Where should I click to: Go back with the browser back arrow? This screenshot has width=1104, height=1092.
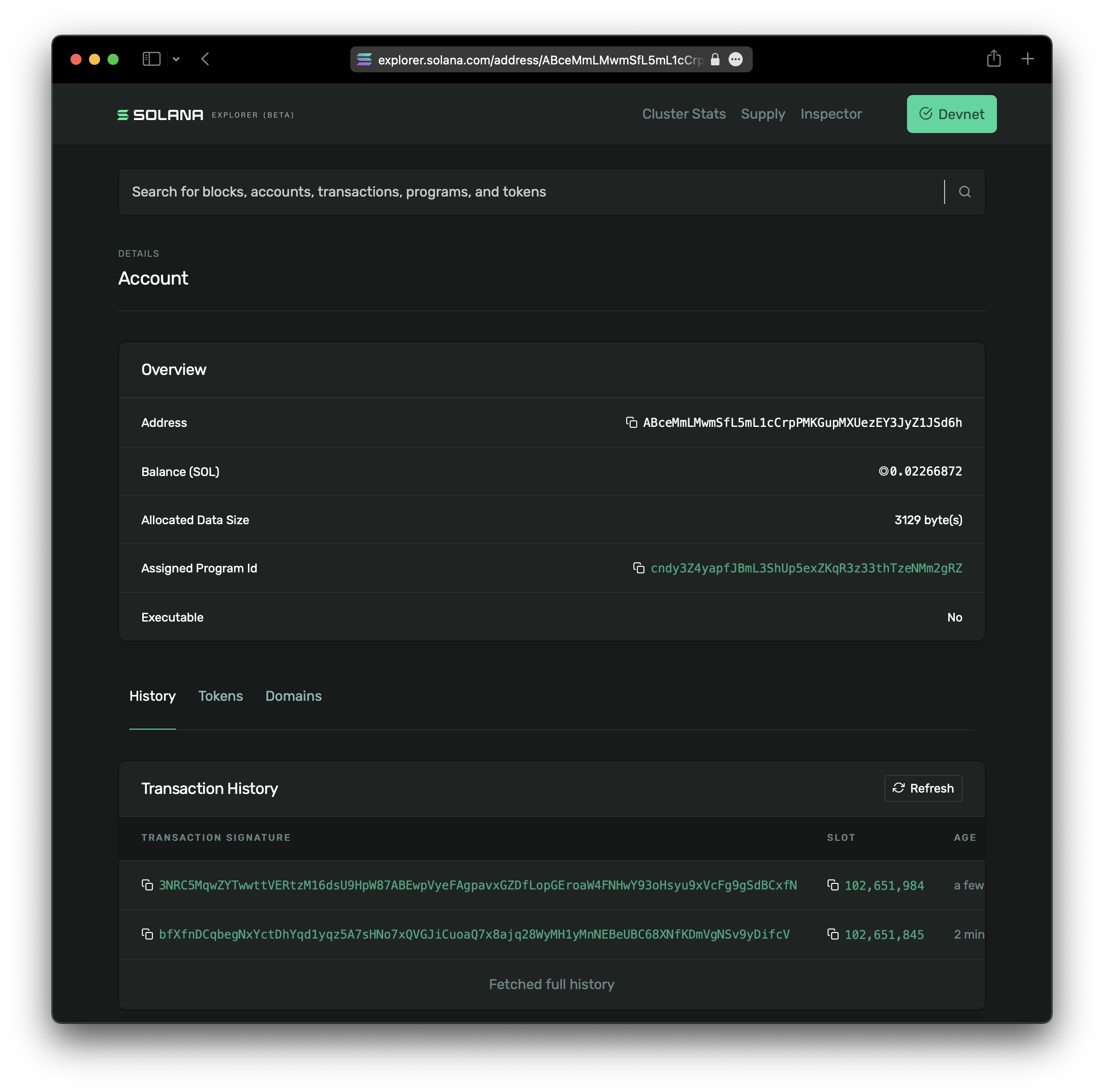pyautogui.click(x=205, y=59)
